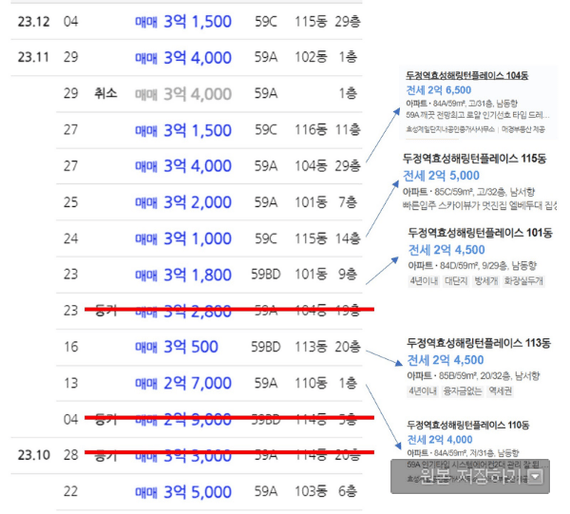Select 6층 floor cell

tap(348, 491)
